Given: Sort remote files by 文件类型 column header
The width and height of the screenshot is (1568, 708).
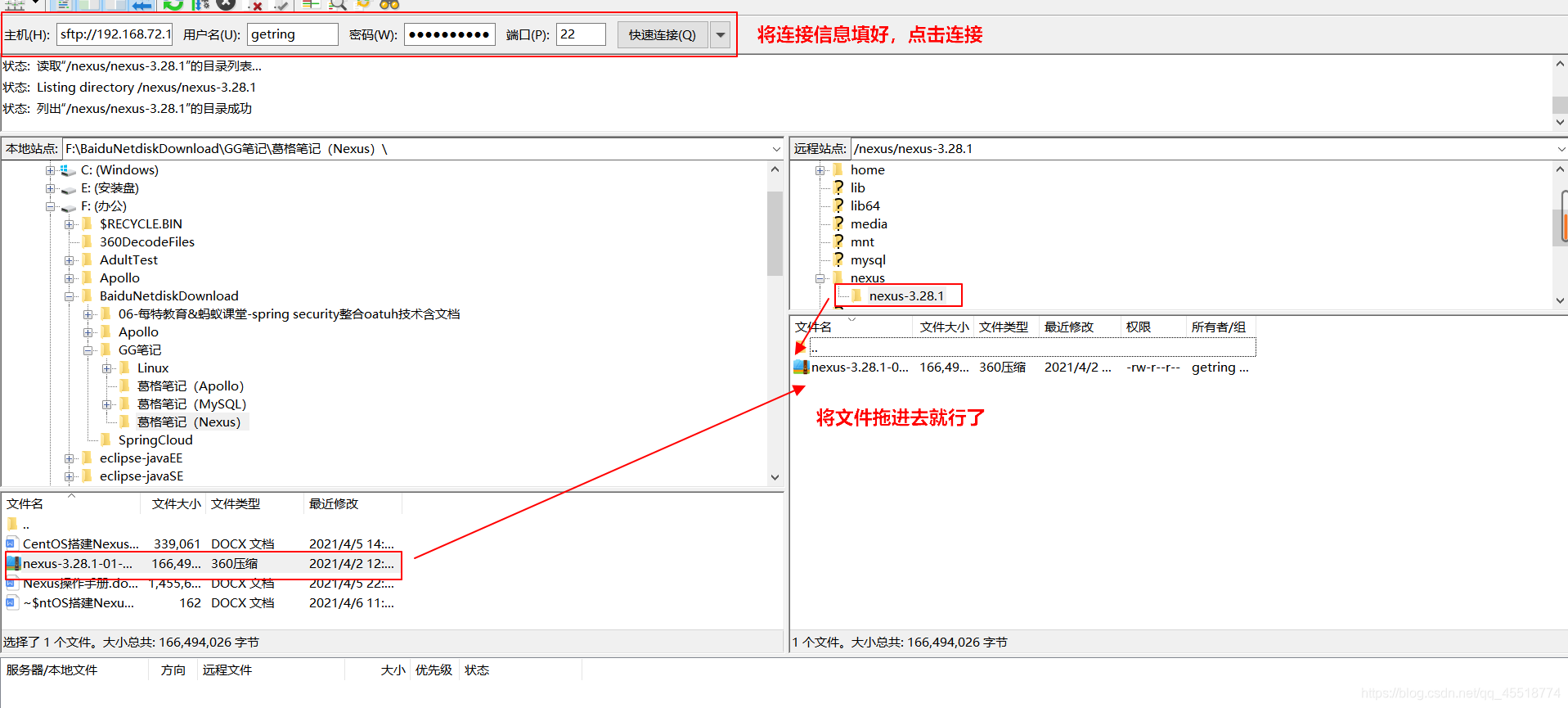Looking at the screenshot, I should (1005, 327).
